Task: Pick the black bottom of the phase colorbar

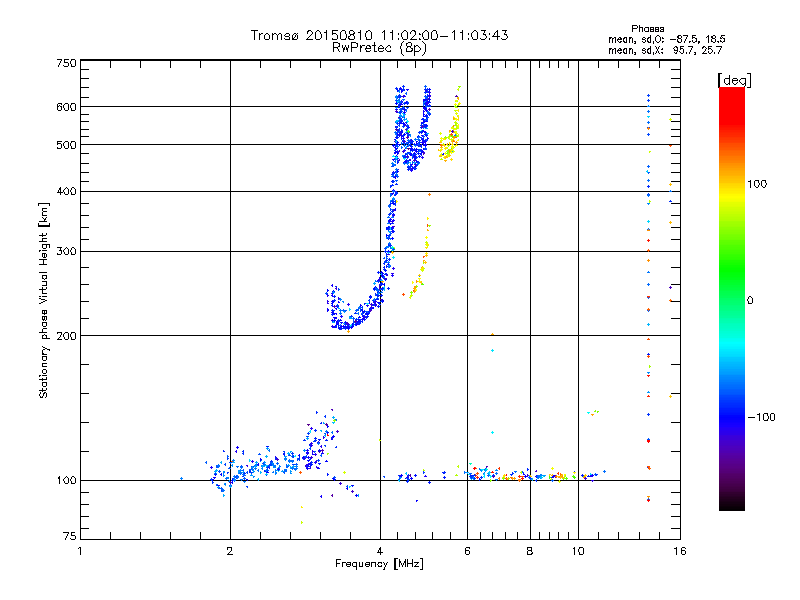Action: point(732,504)
